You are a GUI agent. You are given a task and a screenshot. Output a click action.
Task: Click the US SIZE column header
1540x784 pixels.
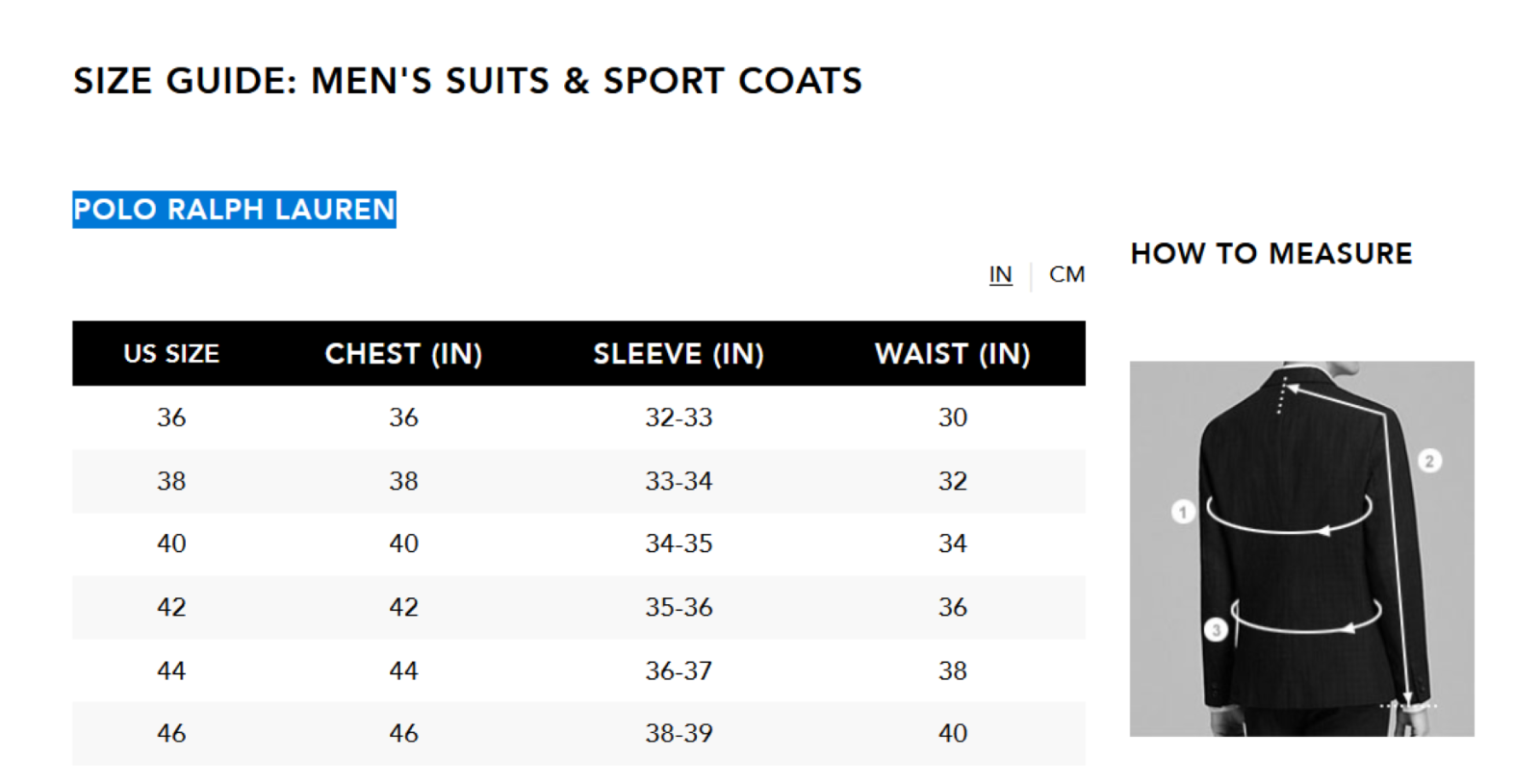pyautogui.click(x=171, y=354)
